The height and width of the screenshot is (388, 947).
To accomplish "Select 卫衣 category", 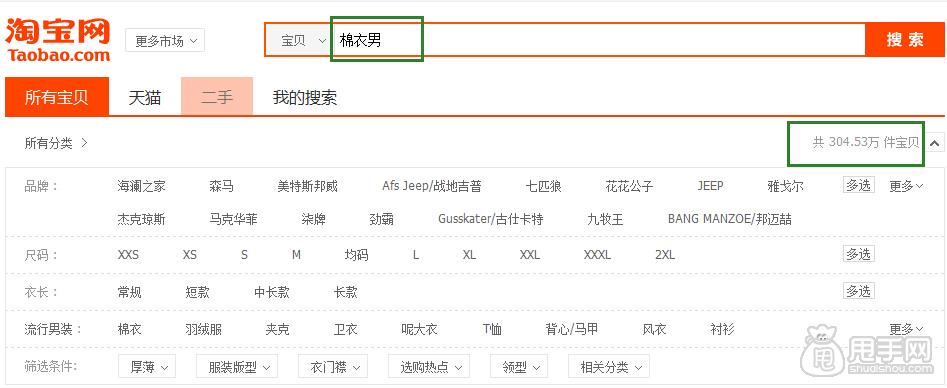I will pos(345,329).
